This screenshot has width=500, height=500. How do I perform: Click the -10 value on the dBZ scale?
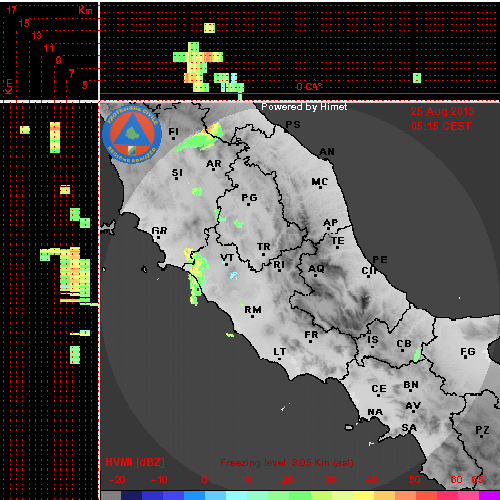tap(159, 480)
